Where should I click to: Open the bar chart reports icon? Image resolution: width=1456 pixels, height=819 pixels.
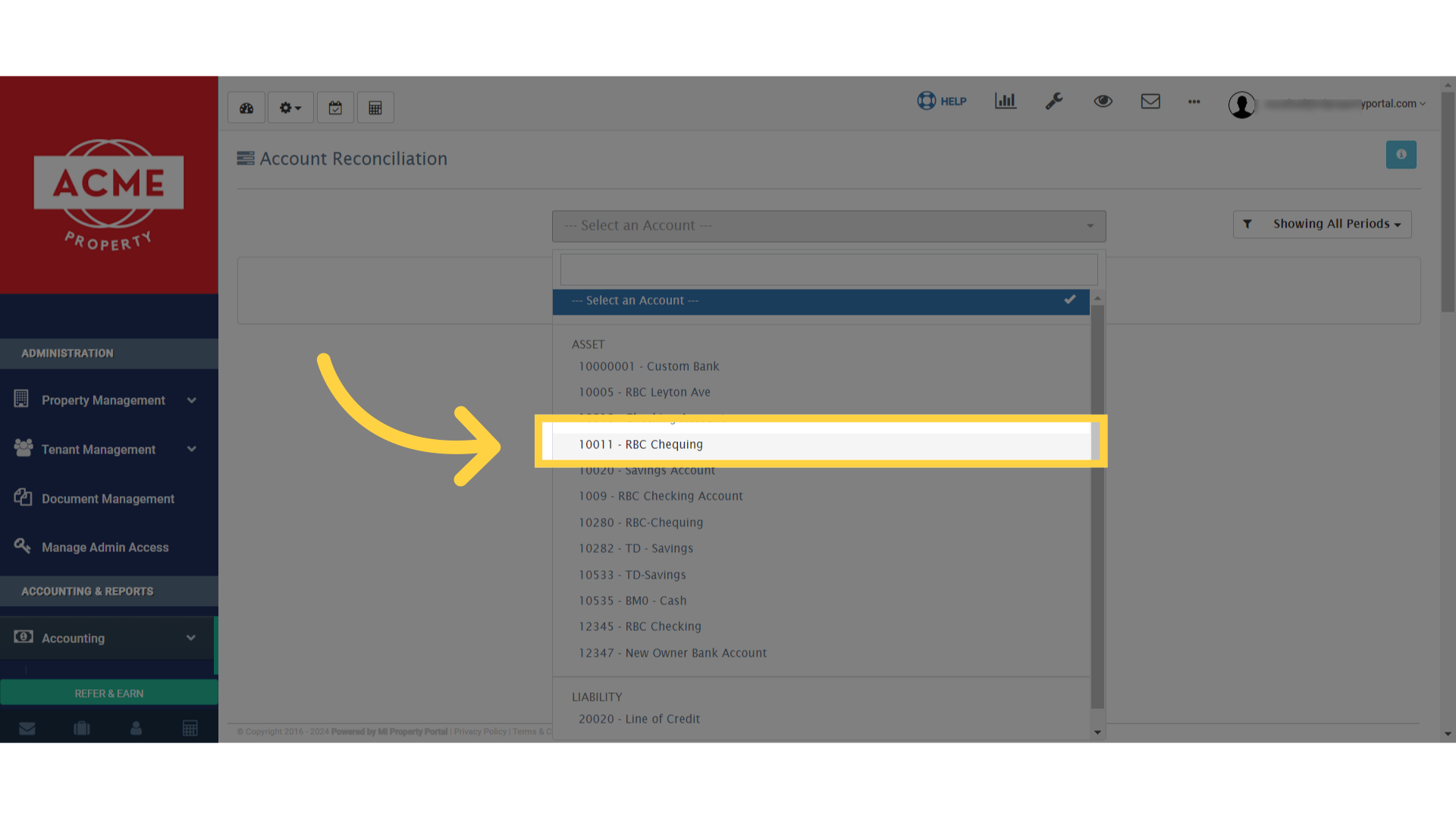[1006, 101]
